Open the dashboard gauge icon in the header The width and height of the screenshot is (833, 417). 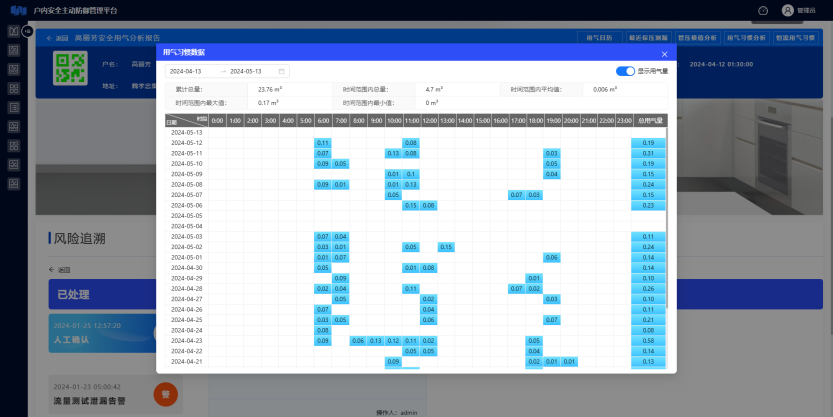click(x=763, y=10)
